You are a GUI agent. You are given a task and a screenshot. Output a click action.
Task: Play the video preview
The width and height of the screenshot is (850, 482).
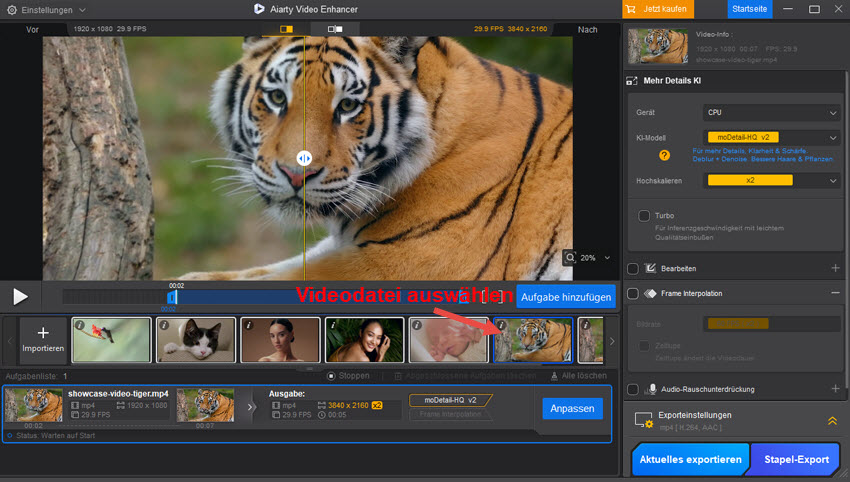click(20, 297)
